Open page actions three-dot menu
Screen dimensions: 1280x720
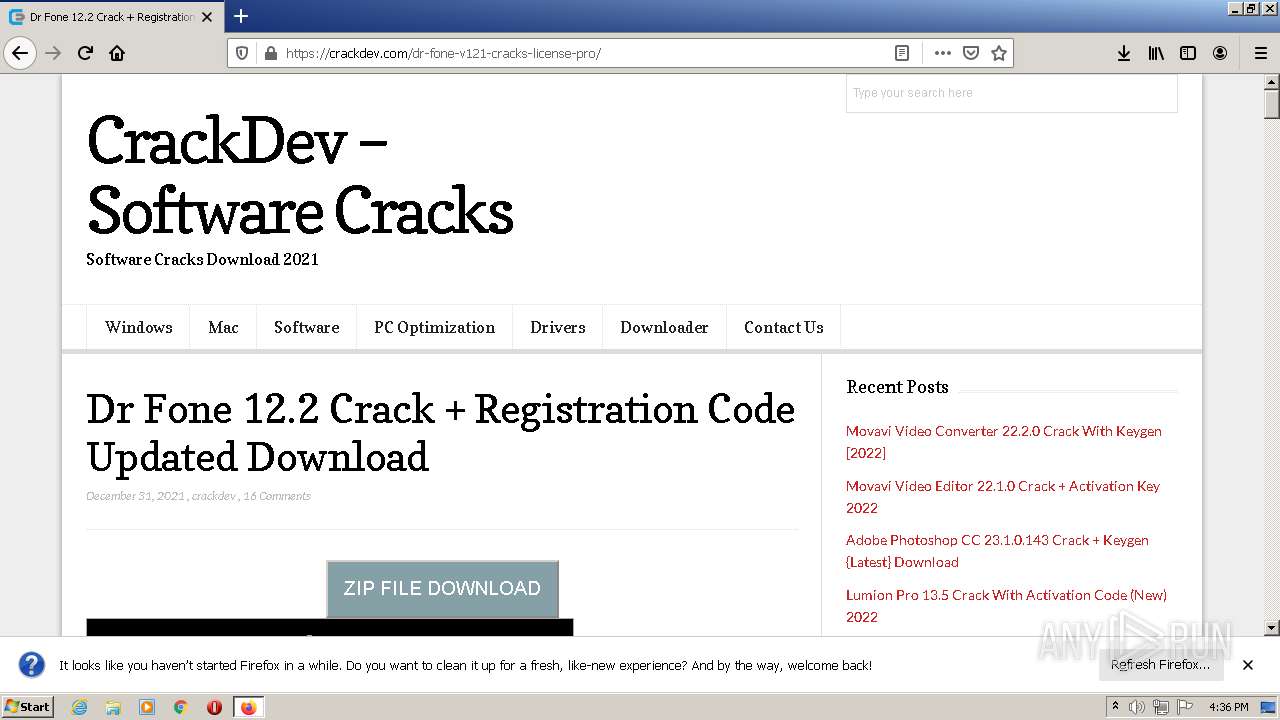[x=942, y=53]
